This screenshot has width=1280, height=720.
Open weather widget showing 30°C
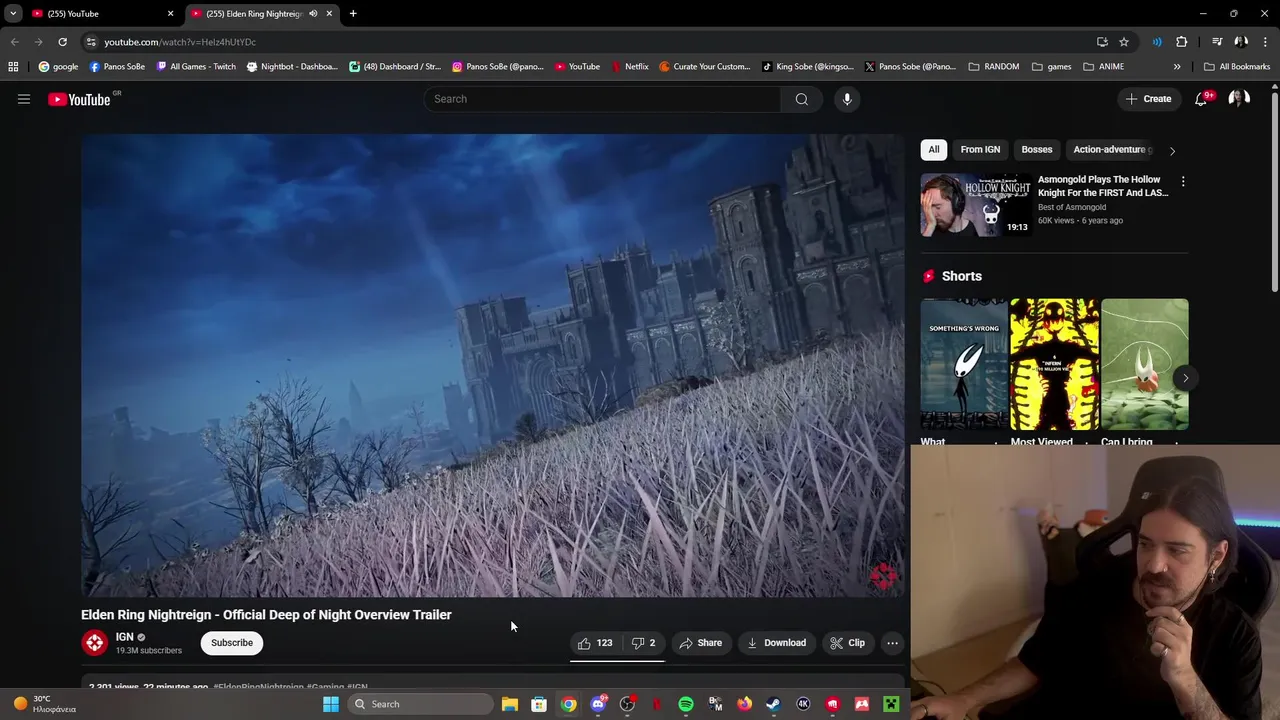tap(43, 704)
